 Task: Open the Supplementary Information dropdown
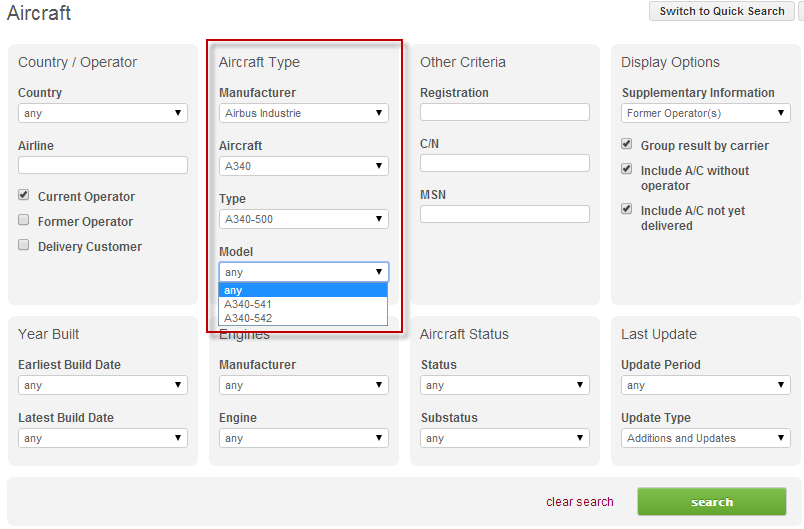tap(705, 113)
